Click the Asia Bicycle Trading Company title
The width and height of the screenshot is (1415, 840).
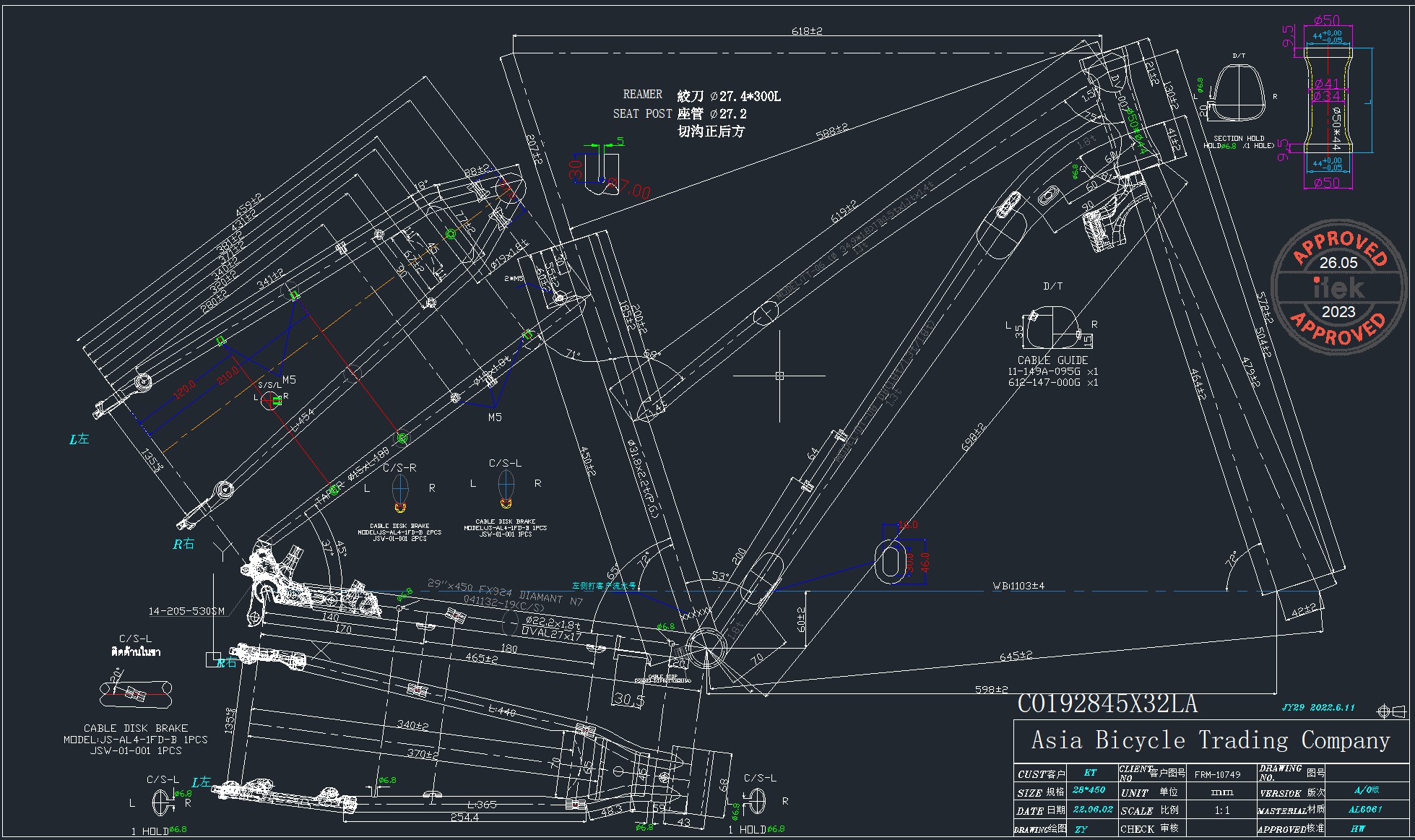click(1211, 740)
